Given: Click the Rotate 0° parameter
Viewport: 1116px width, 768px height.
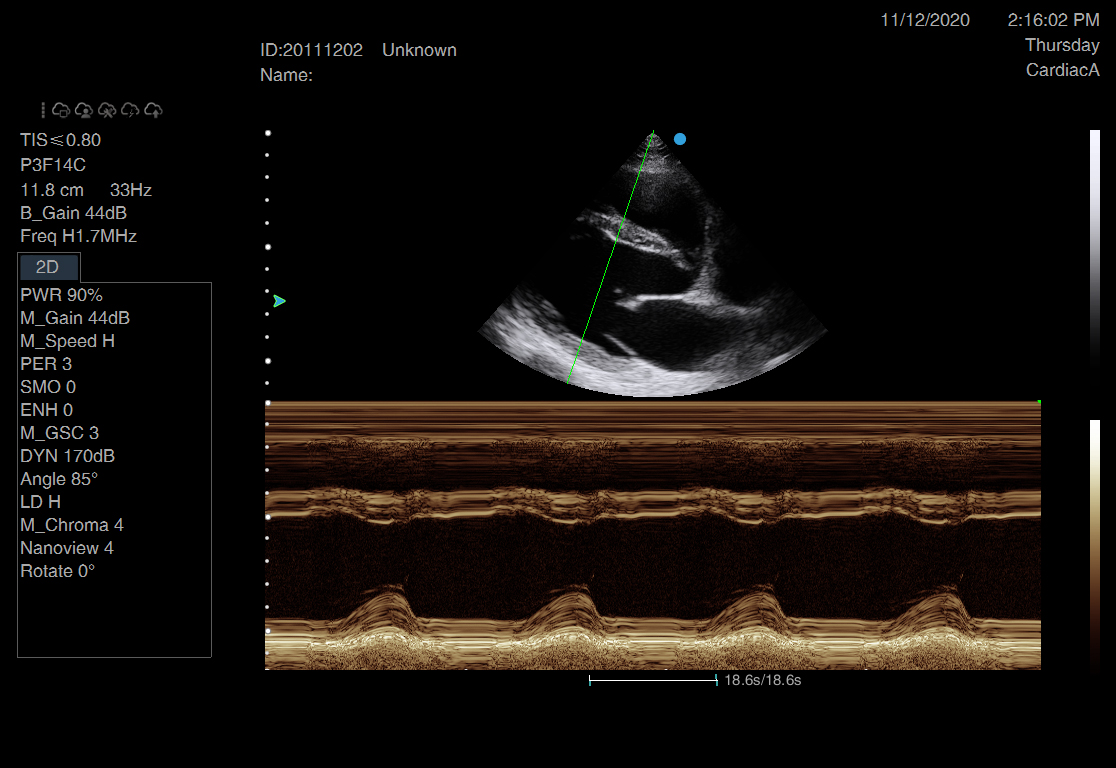Looking at the screenshot, I should [x=57, y=571].
